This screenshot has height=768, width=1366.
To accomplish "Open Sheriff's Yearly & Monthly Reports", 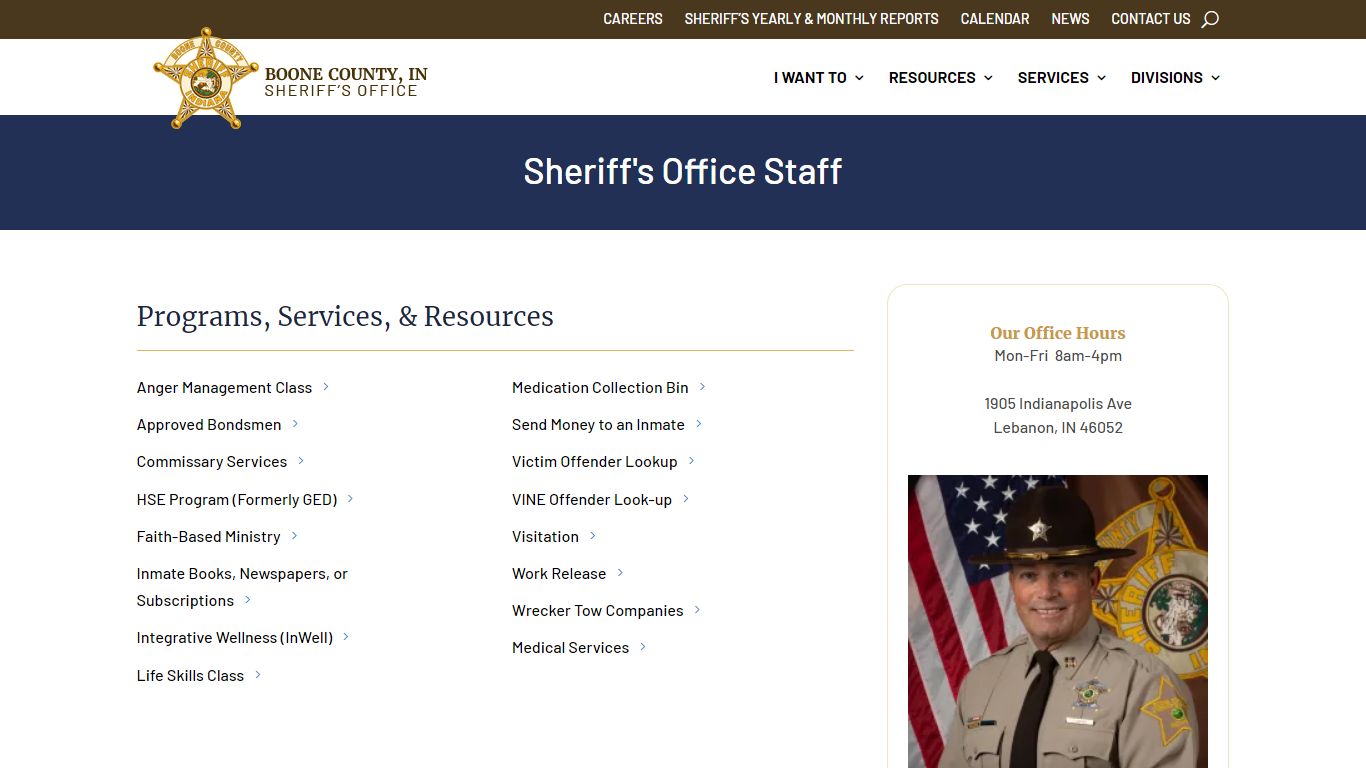I will tap(811, 19).
